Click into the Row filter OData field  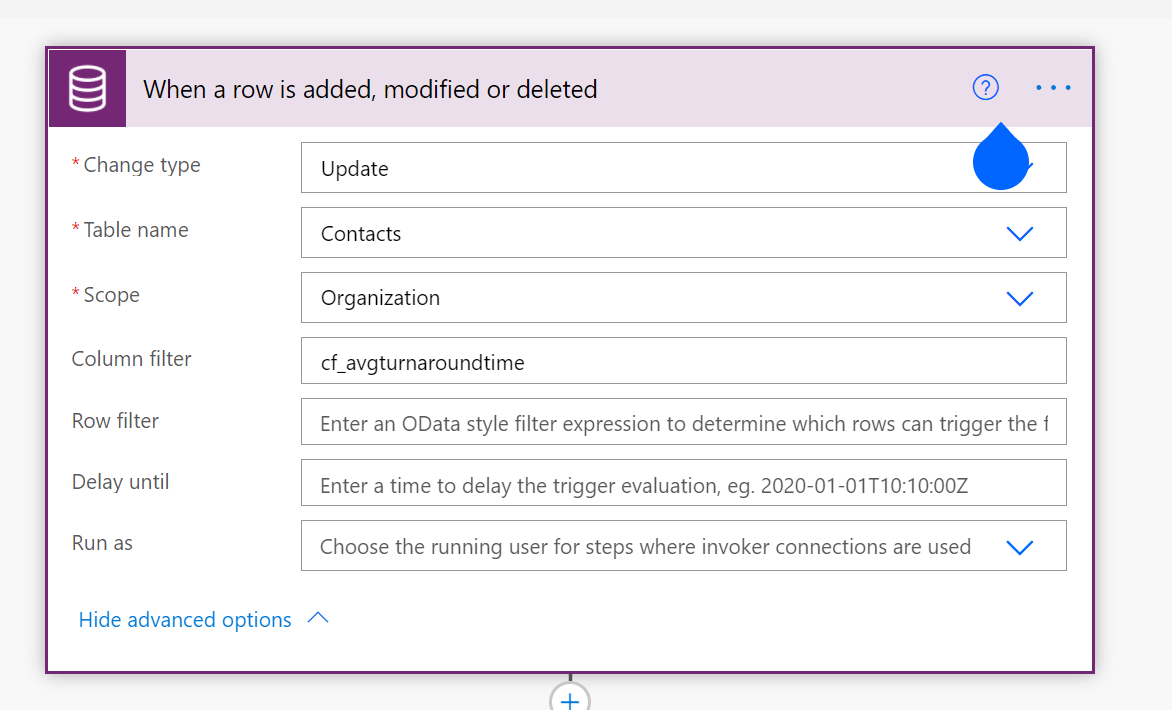tap(683, 424)
